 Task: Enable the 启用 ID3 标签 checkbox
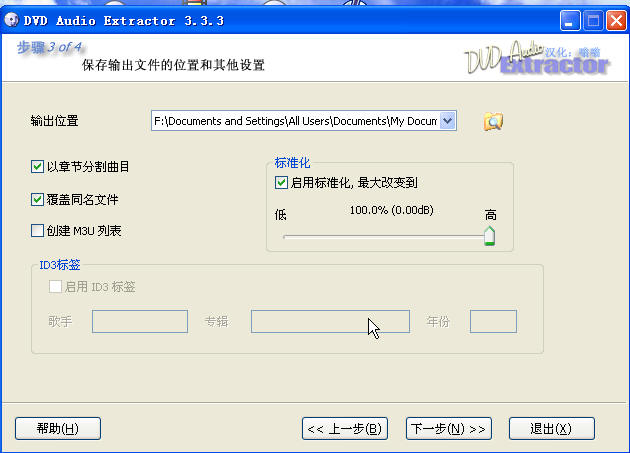[x=55, y=287]
